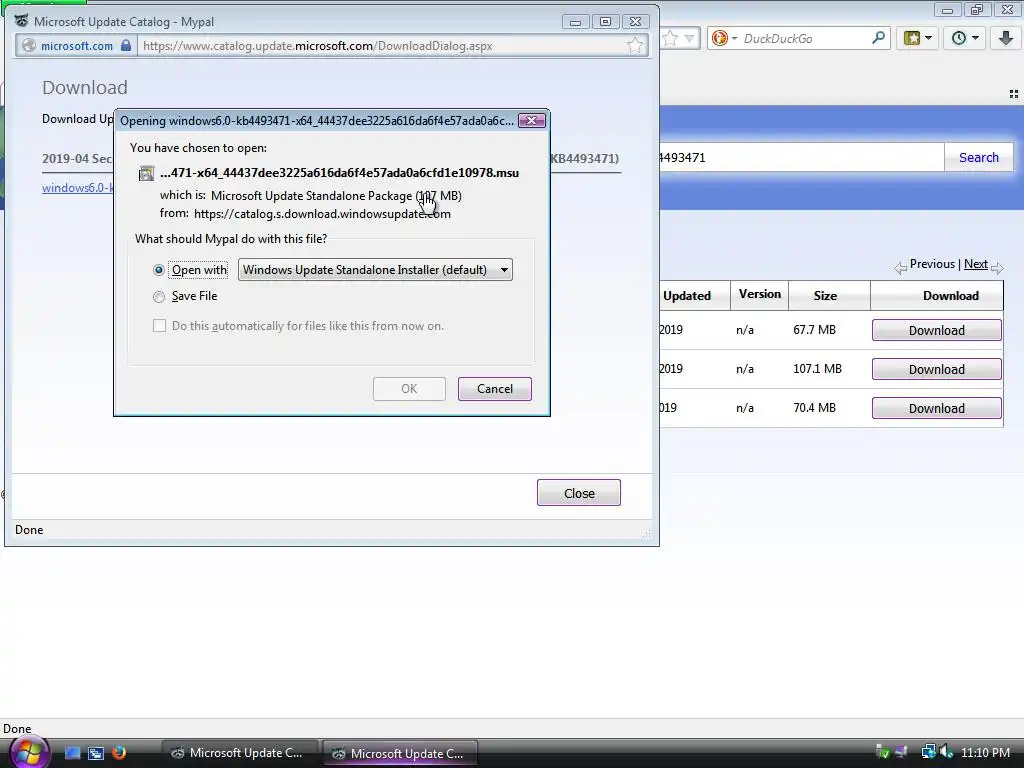This screenshot has height=768, width=1024.
Task: Click the Close button in Download window
Action: tap(579, 493)
